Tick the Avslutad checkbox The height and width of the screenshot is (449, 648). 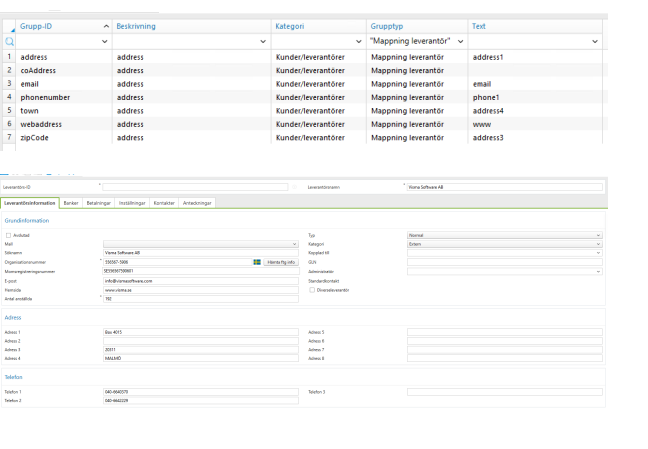click(9, 235)
